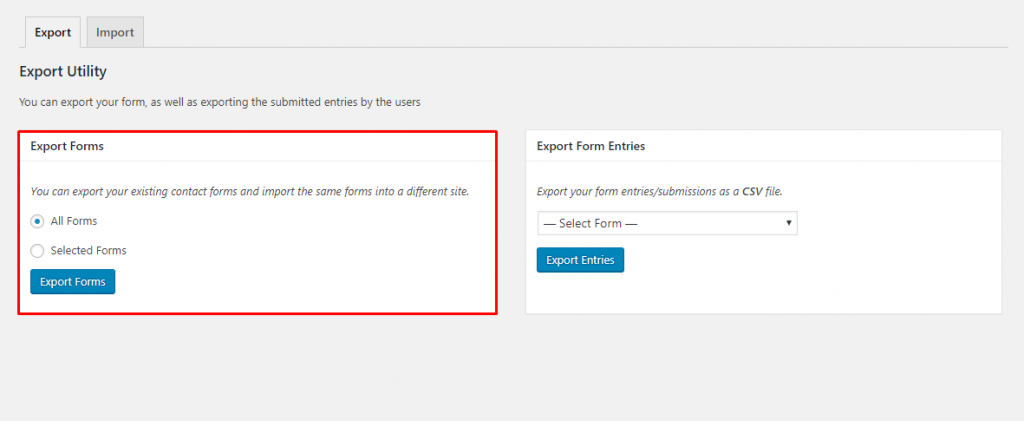1024x421 pixels.
Task: Open the Export tab
Action: [x=53, y=32]
